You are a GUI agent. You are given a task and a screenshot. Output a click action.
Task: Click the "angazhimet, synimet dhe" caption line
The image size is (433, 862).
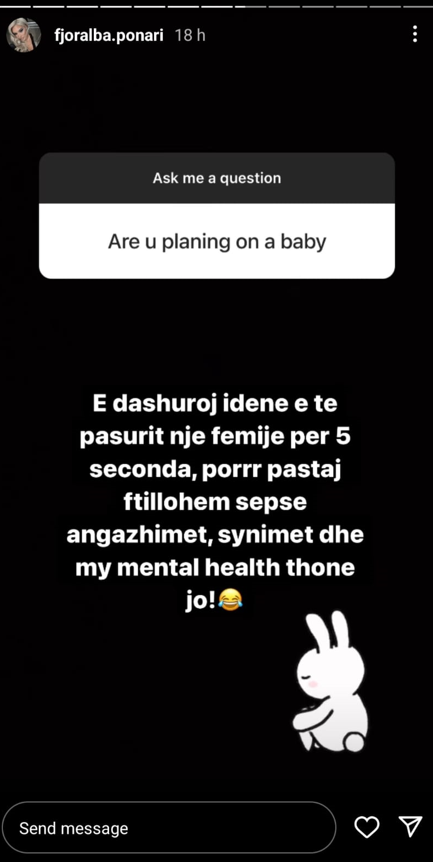pos(215,535)
